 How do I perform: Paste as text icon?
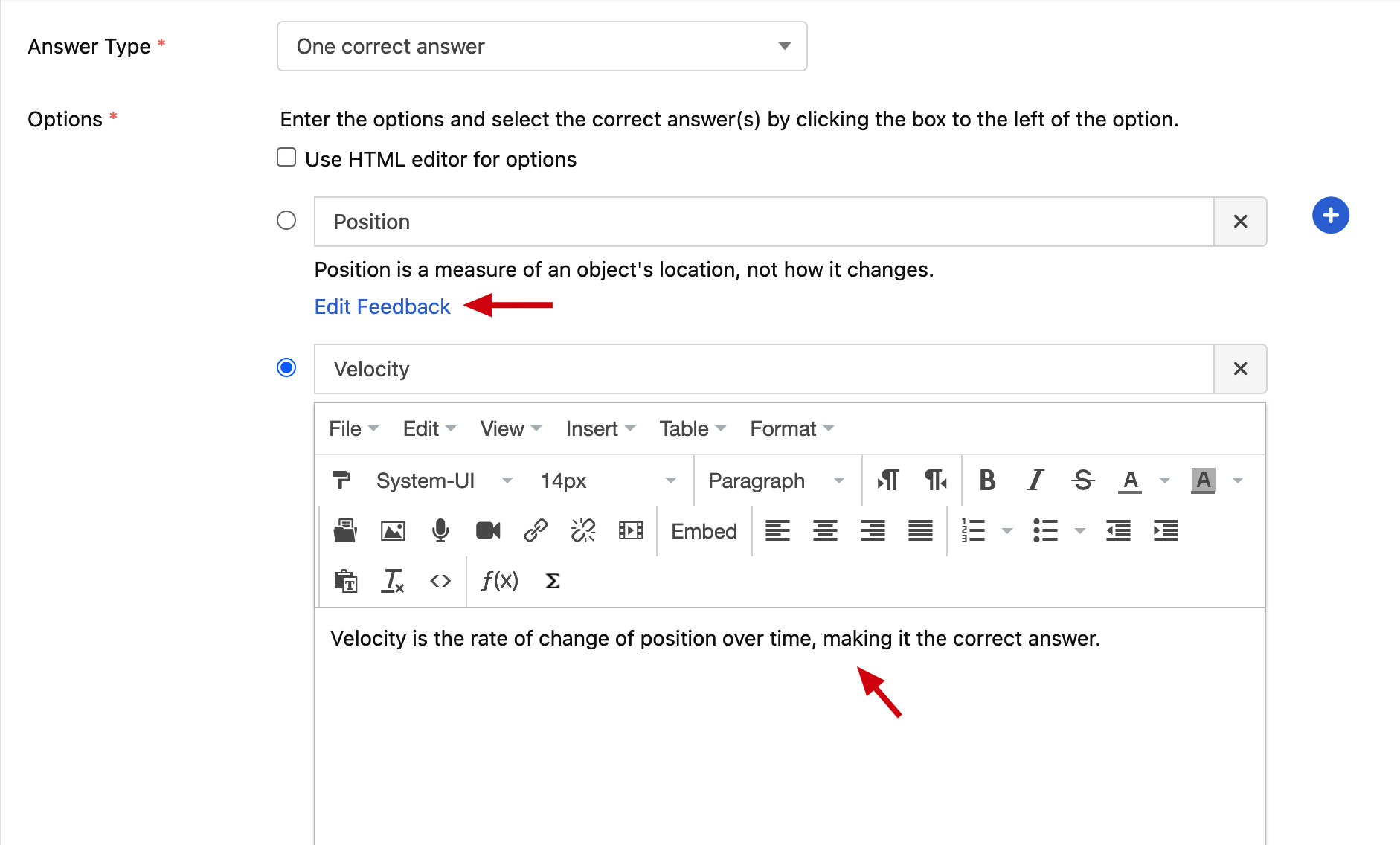pyautogui.click(x=345, y=581)
